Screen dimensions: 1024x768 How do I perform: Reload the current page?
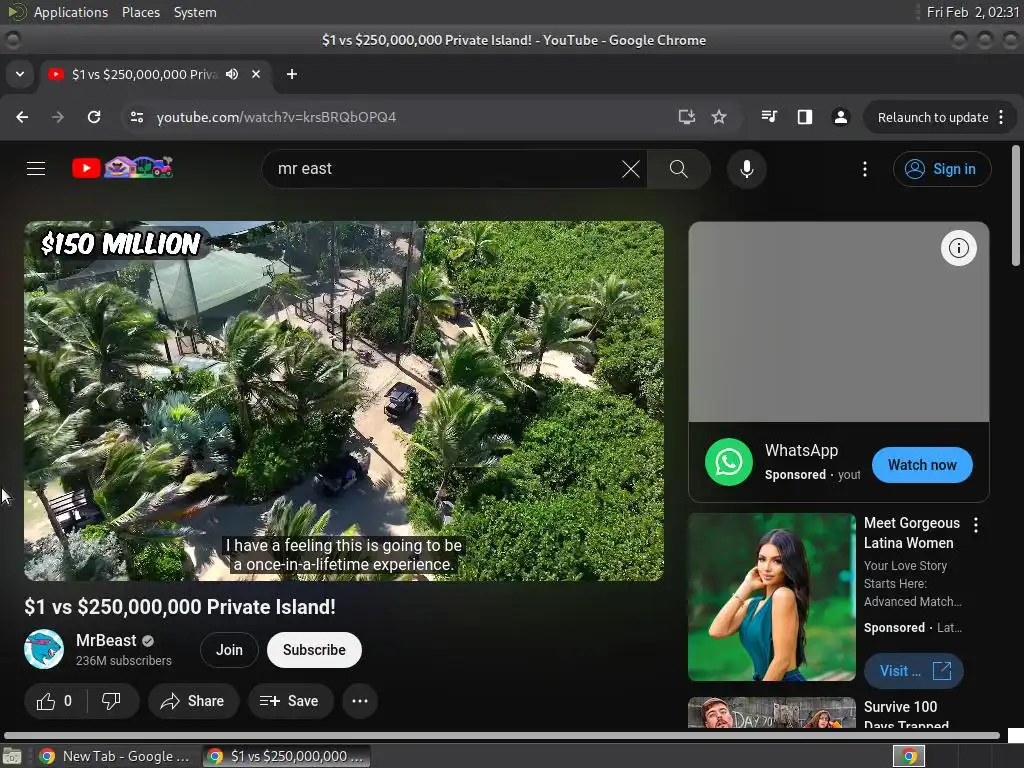point(94,117)
